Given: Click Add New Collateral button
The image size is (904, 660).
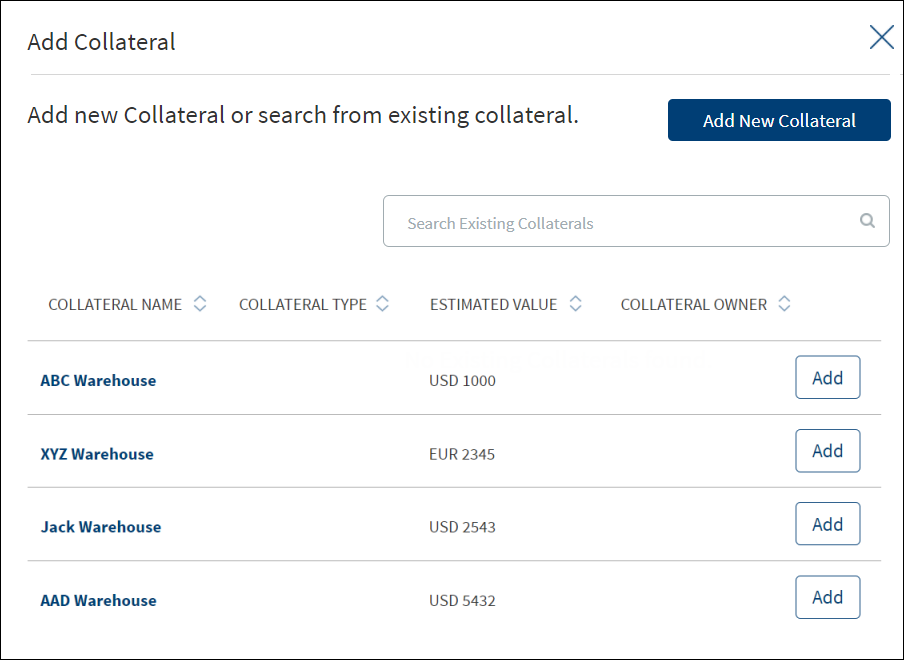Looking at the screenshot, I should pyautogui.click(x=779, y=120).
